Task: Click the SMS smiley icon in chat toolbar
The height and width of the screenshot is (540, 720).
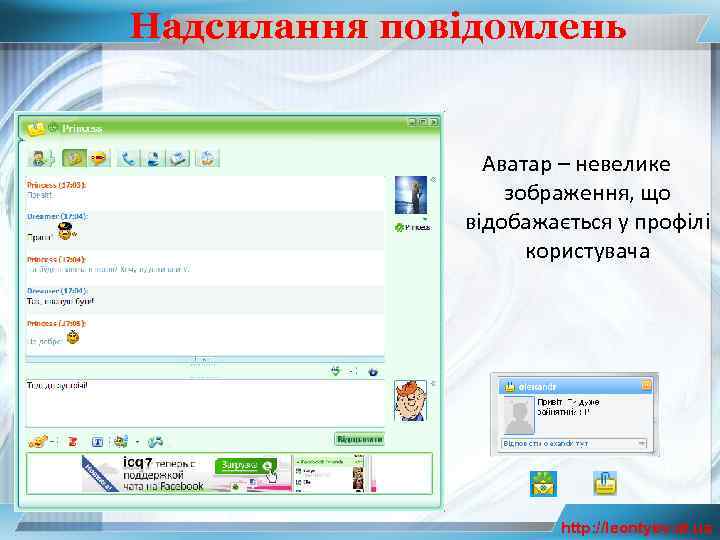Action: coord(99,158)
